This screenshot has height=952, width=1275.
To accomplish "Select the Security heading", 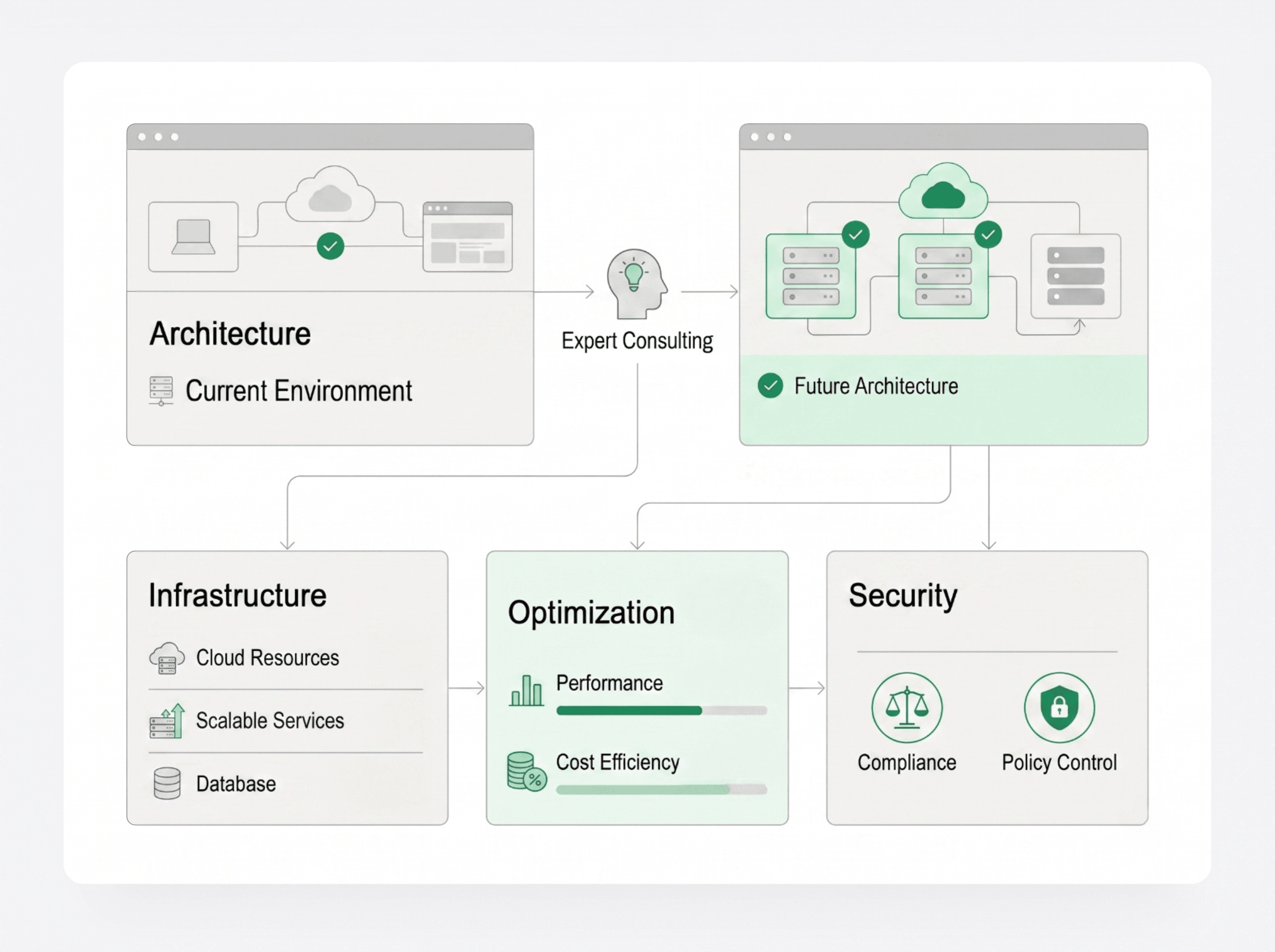I will 903,597.
